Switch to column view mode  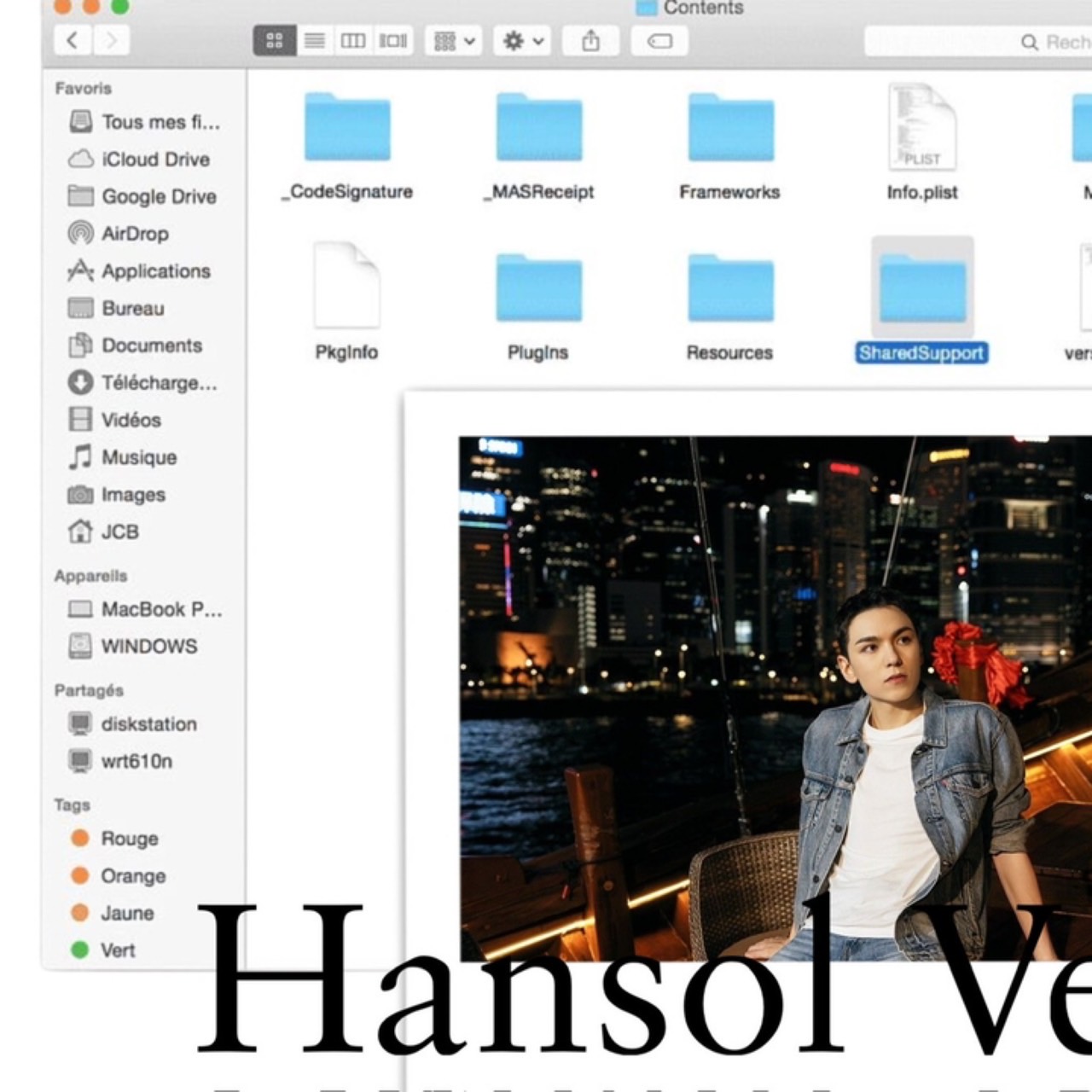pos(353,40)
